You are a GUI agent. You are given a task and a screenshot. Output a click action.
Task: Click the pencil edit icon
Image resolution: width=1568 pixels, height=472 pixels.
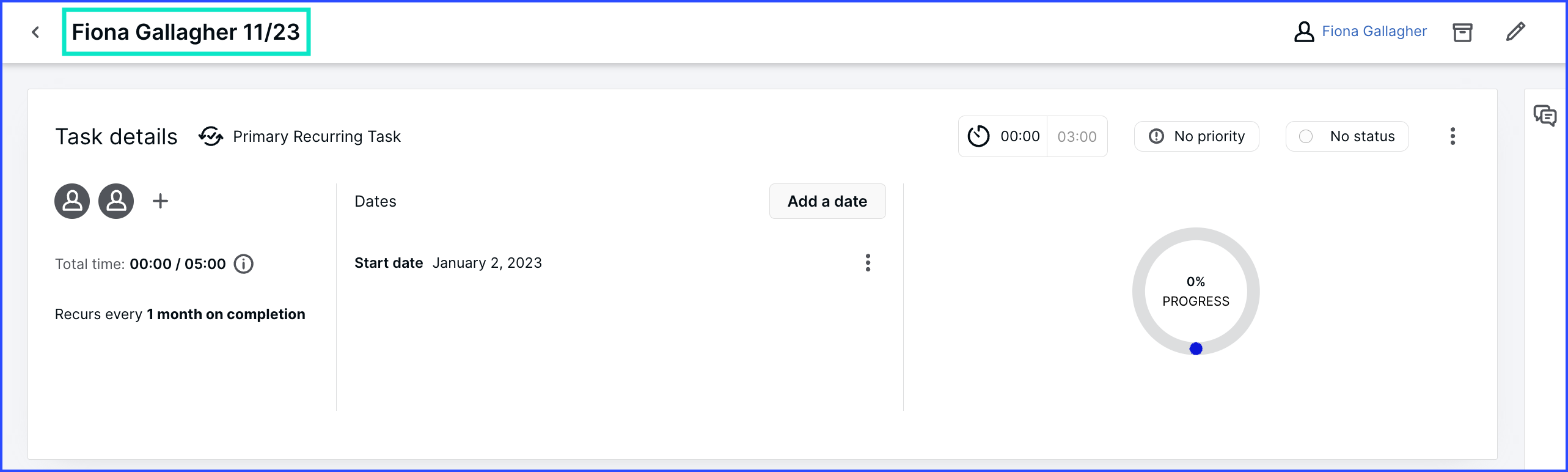pyautogui.click(x=1516, y=31)
